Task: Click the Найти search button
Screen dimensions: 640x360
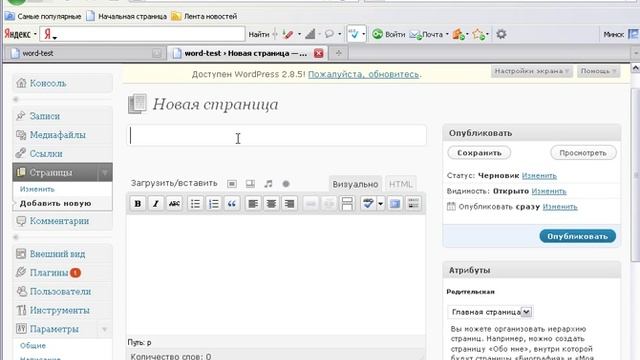Action: (259, 35)
